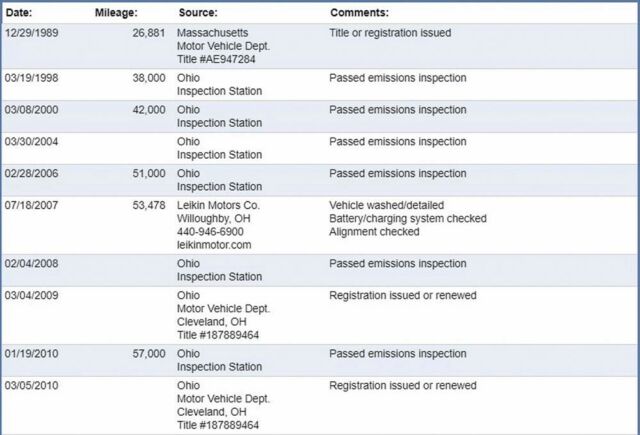Select the 03/04/2009 date entry
The image size is (640, 435).
click(31, 295)
